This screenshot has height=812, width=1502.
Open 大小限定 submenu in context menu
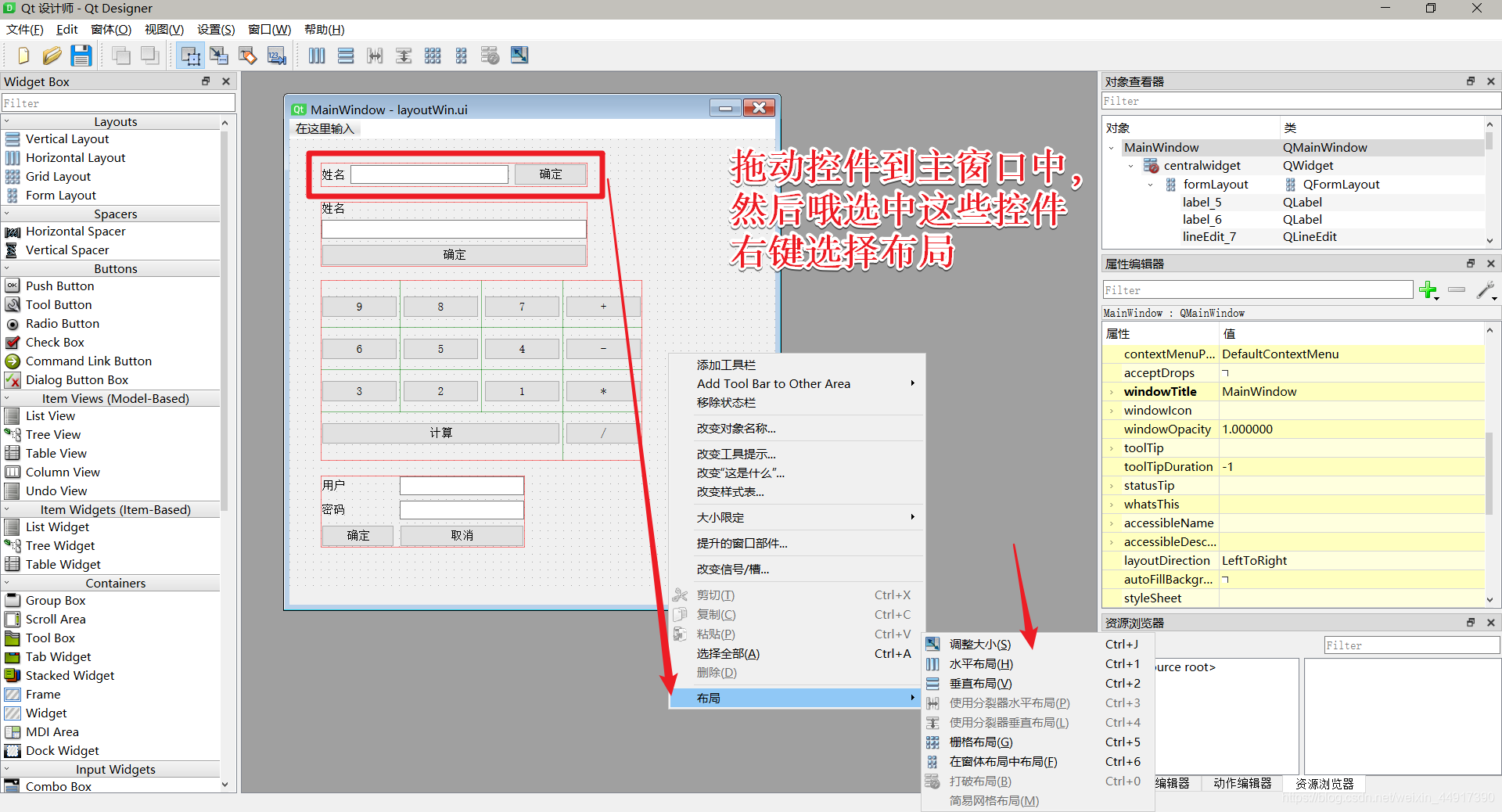[797, 518]
